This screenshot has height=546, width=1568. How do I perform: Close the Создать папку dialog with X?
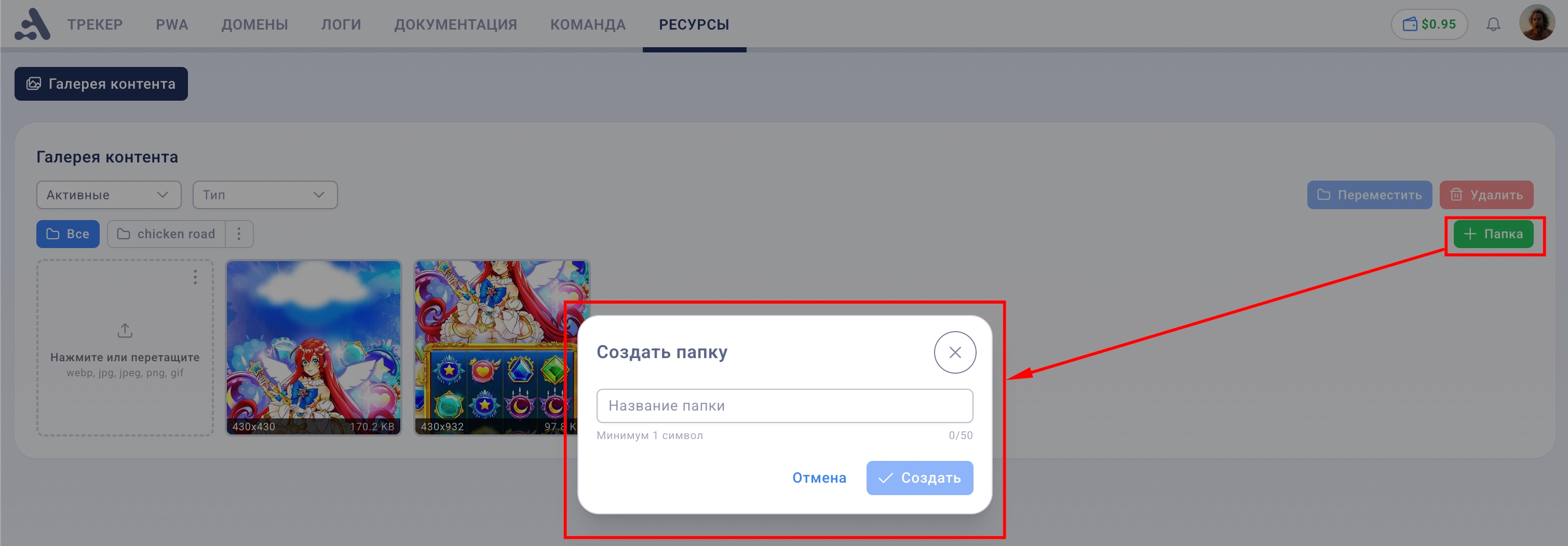[x=954, y=352]
